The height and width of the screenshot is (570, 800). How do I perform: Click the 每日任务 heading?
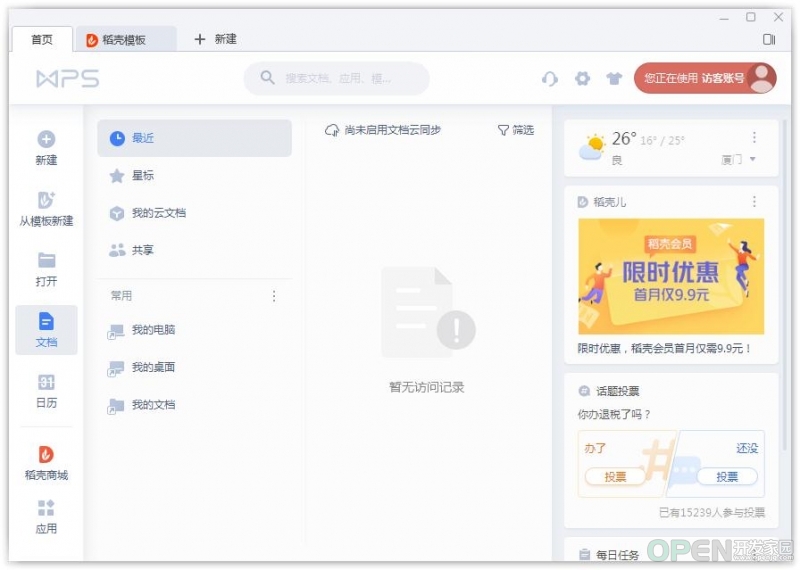(617, 555)
